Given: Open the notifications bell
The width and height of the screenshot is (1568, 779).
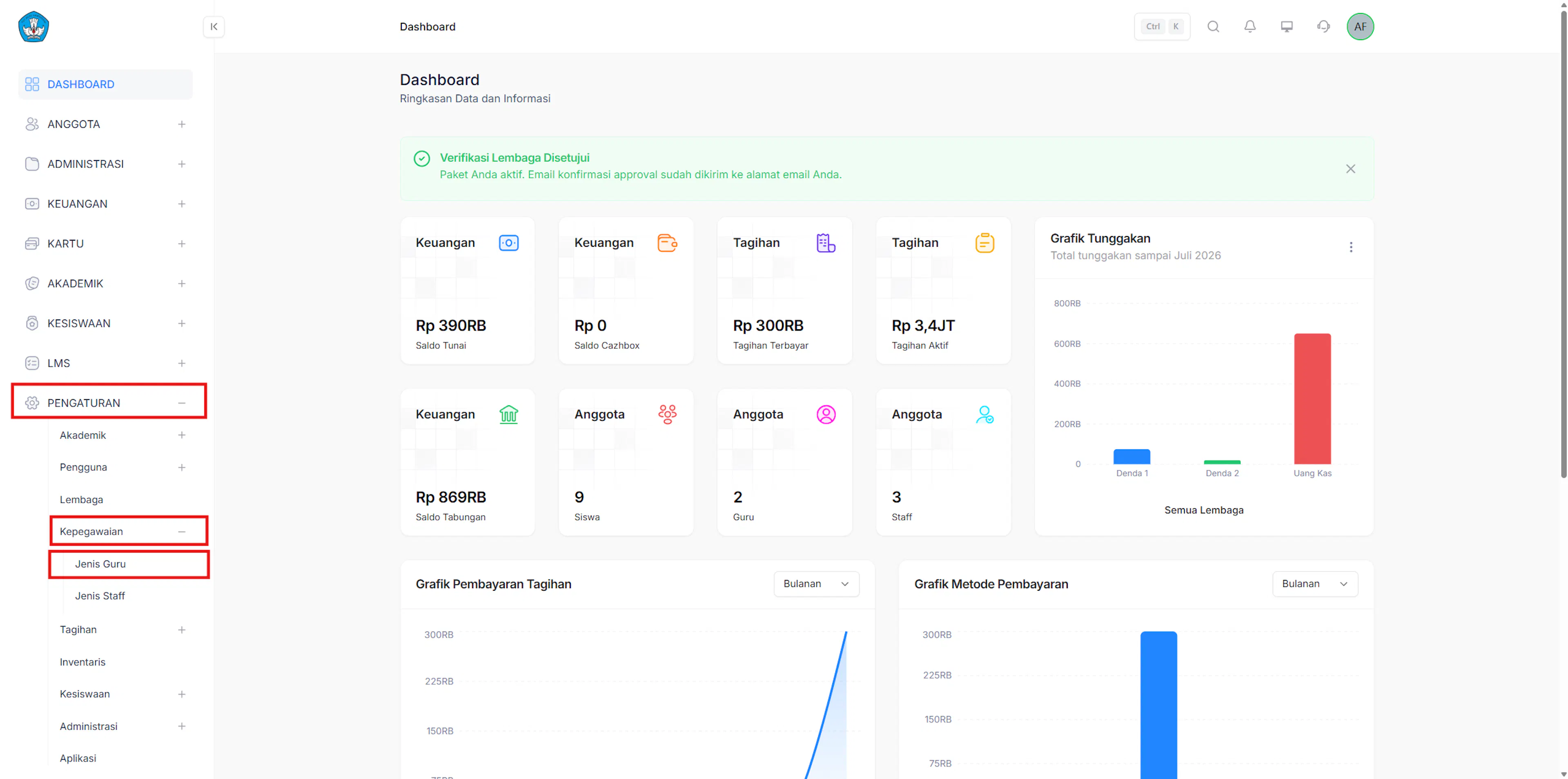Looking at the screenshot, I should 1249,27.
